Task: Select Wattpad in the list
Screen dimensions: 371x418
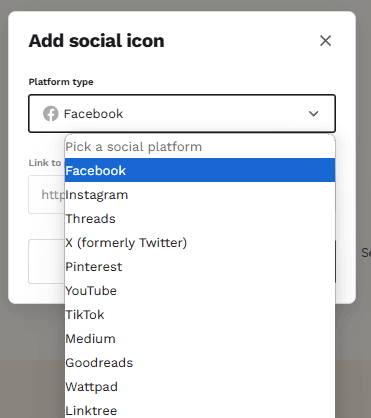Action: [x=200, y=387]
